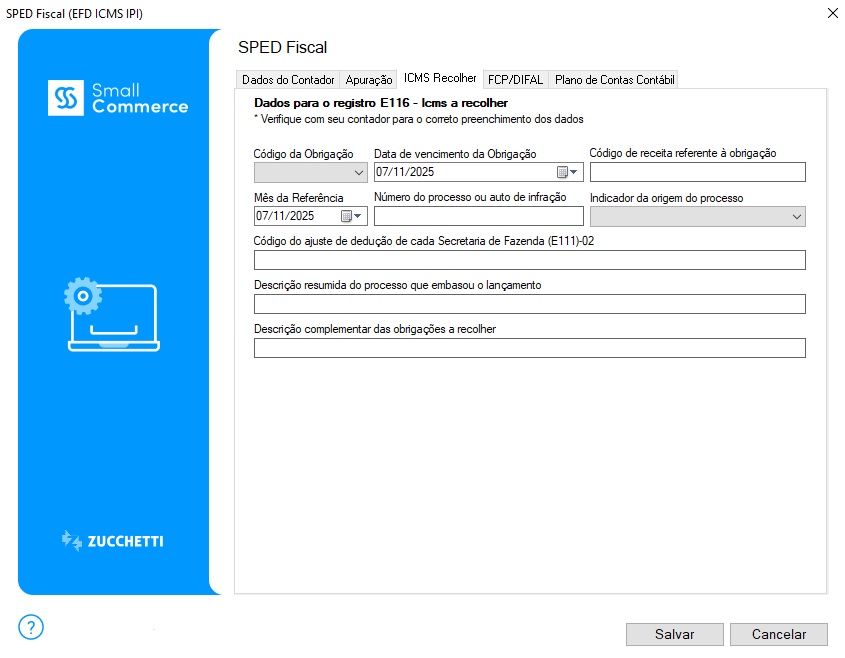Go to the FCP/DIFAL tab

[515, 80]
